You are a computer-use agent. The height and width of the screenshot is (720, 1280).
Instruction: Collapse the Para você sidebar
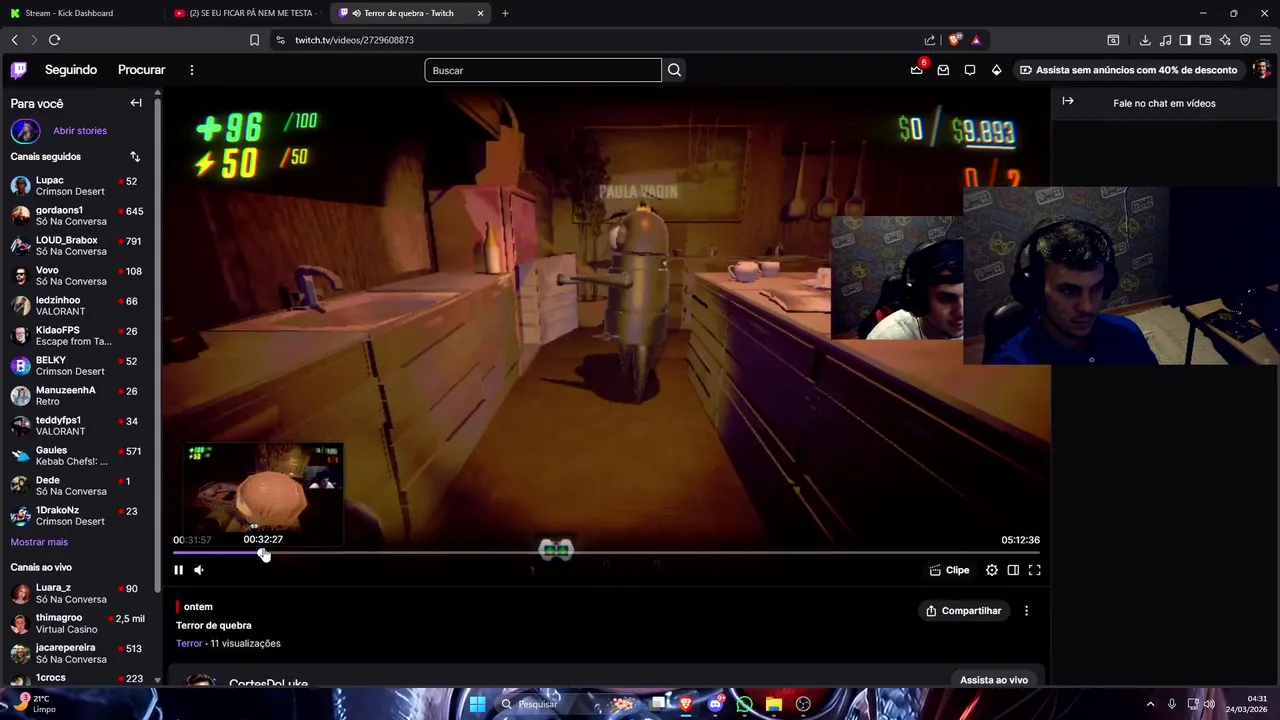point(136,103)
